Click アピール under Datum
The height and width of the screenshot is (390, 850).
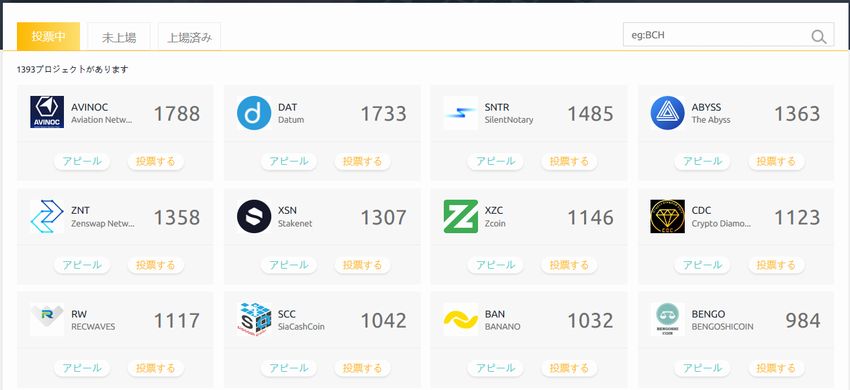(289, 161)
